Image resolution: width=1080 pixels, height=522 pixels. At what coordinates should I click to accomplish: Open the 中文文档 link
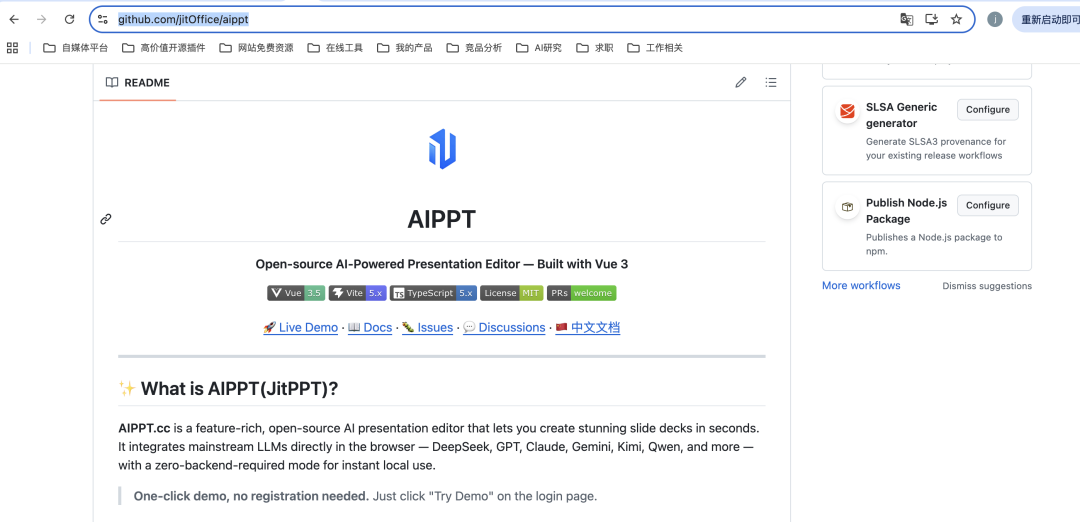[x=588, y=328]
